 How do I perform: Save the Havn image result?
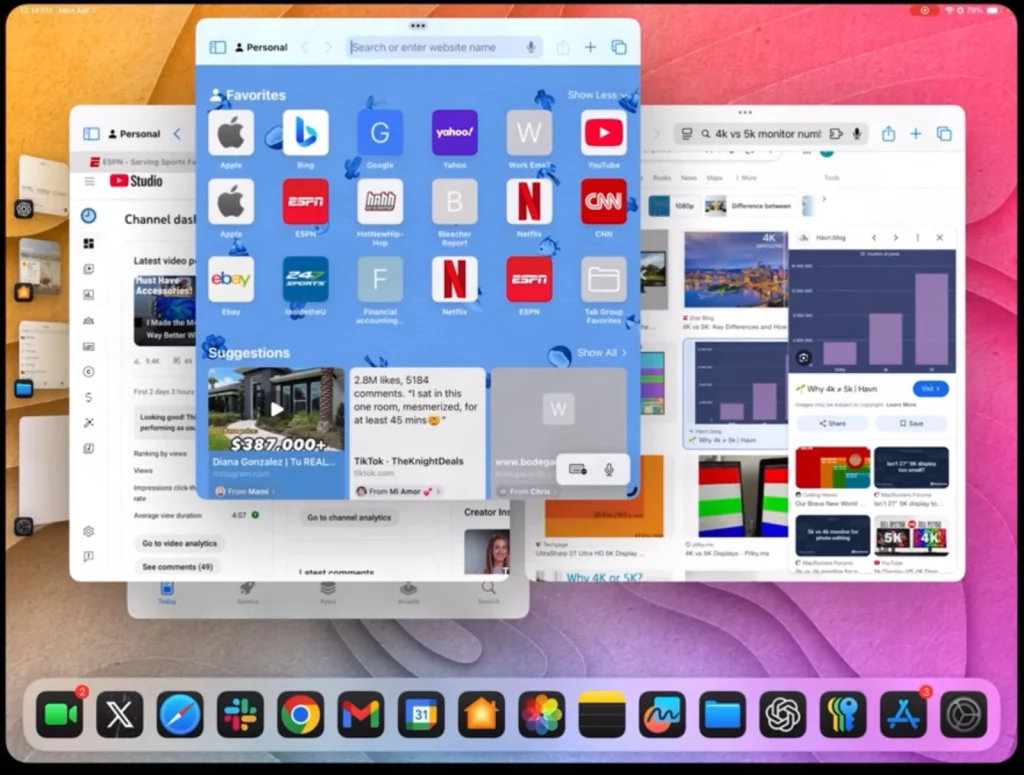[x=912, y=424]
